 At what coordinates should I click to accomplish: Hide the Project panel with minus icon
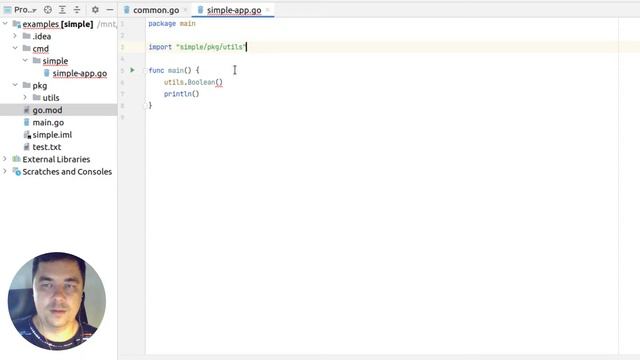(110, 10)
